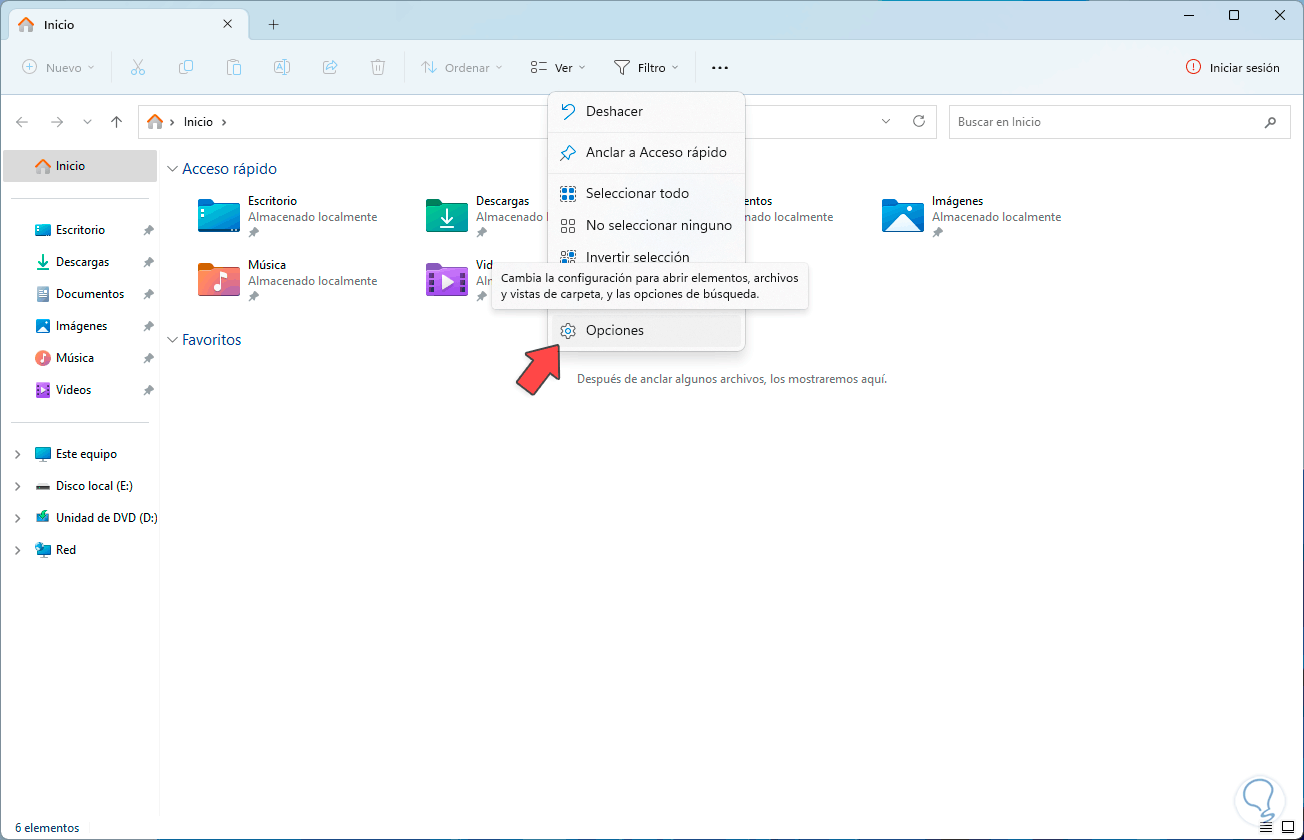Click the Cut icon on the toolbar
Image resolution: width=1304 pixels, height=840 pixels.
138,67
